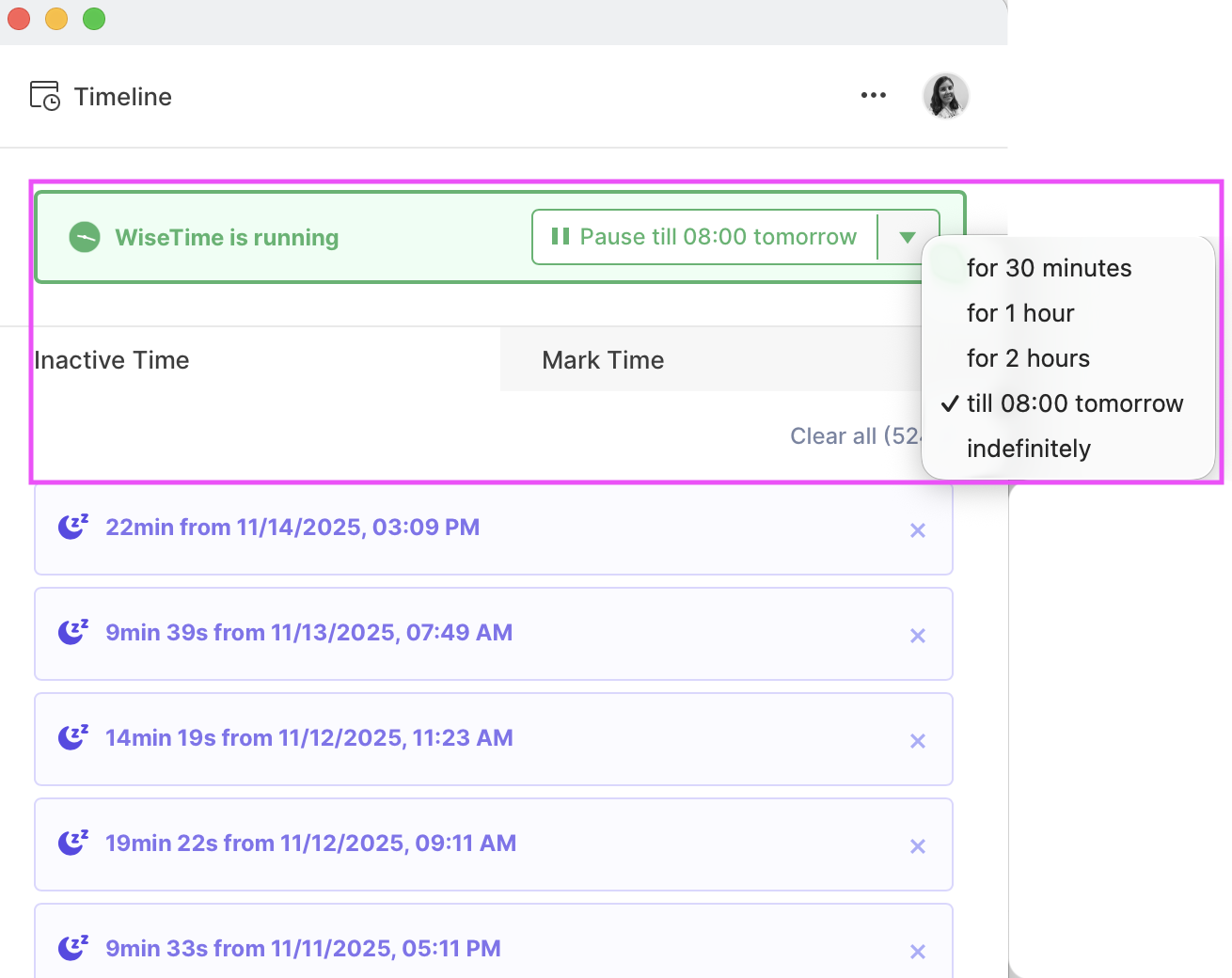Select checked till 08:00 tomorrow option
The height and width of the screenshot is (978, 1232).
(x=1074, y=403)
